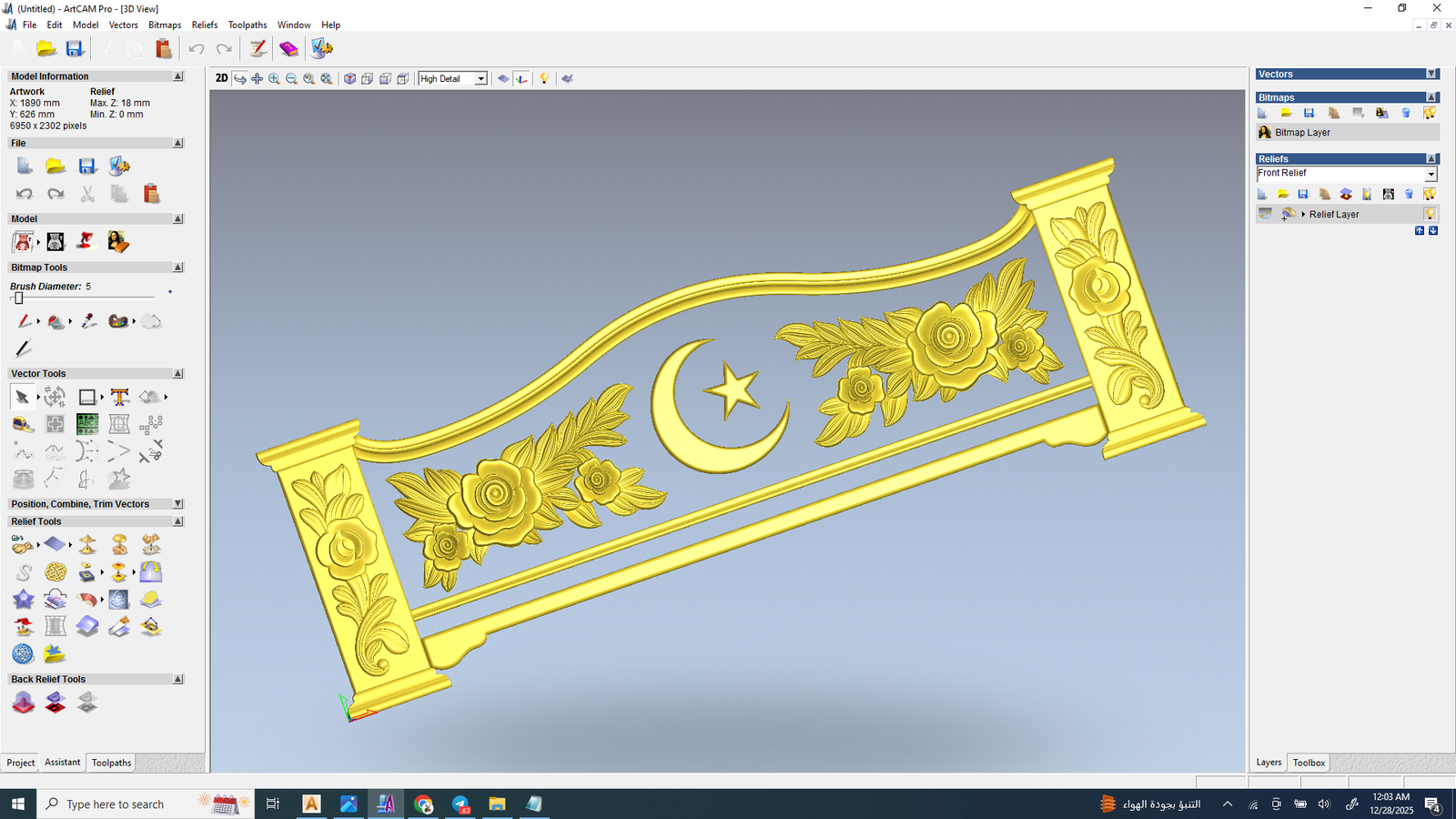Open the High Detail quality dropdown
This screenshot has height=819, width=1456.
point(480,79)
